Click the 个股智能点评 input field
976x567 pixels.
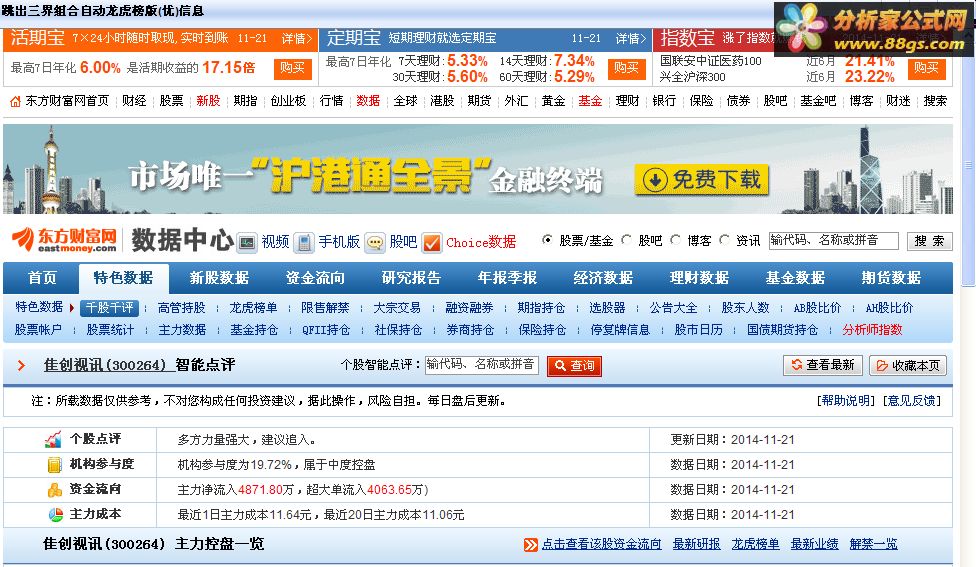[x=482, y=365]
